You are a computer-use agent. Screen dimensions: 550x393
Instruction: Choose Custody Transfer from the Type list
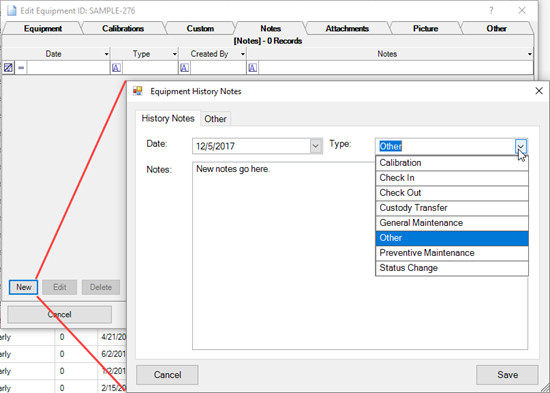[452, 208]
